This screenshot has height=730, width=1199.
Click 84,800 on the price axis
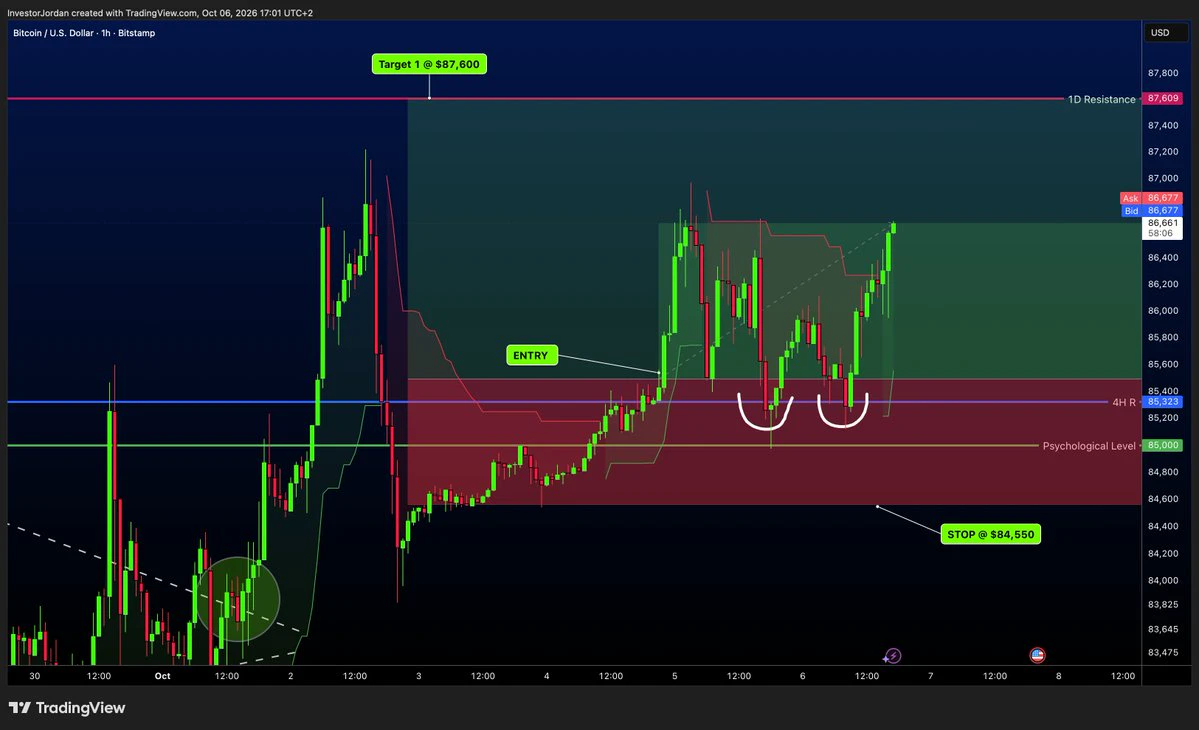(1162, 472)
